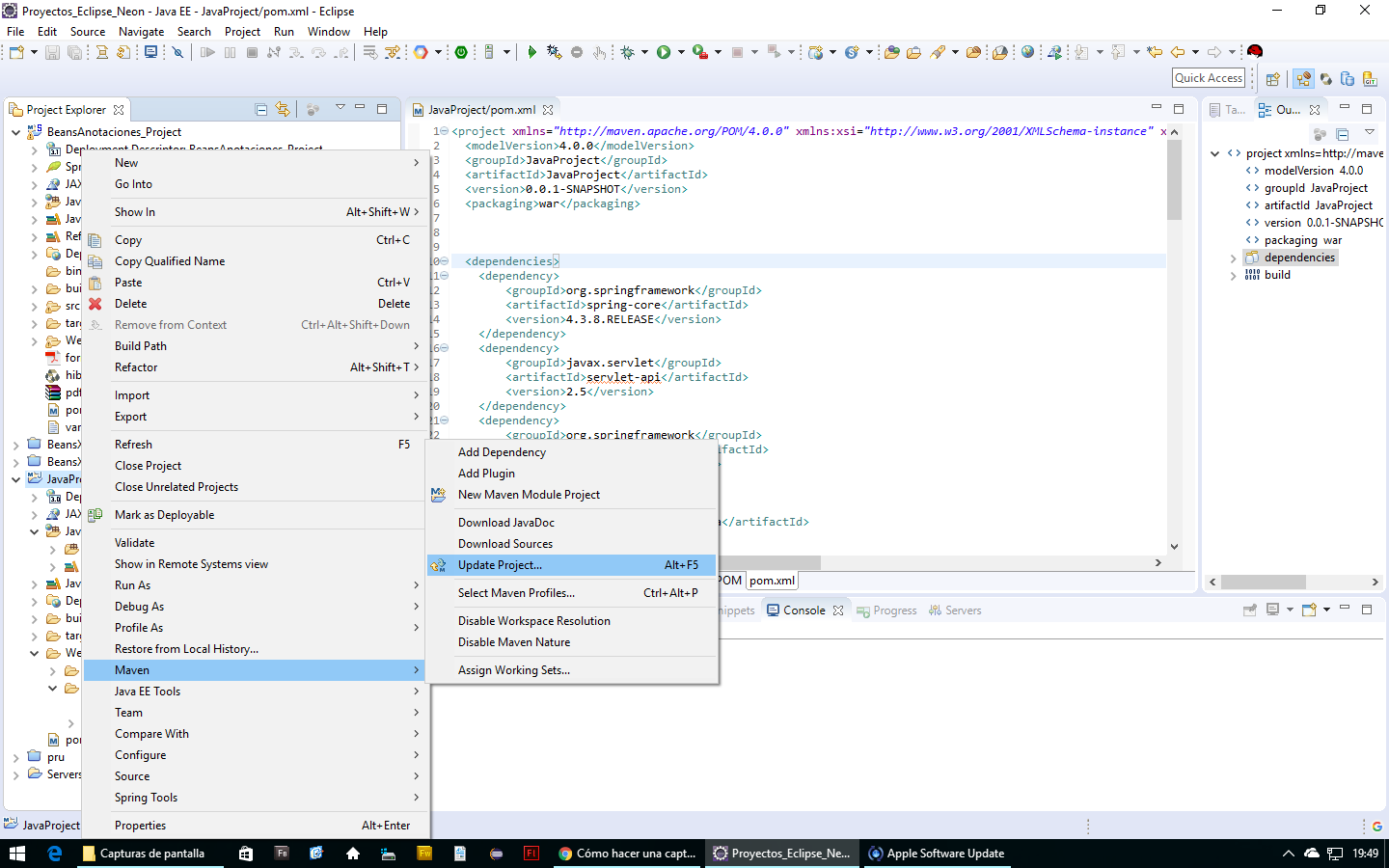Viewport: 1389px width, 868px height.
Task: Choose Select Maven Profiles... entry
Action: point(571,593)
